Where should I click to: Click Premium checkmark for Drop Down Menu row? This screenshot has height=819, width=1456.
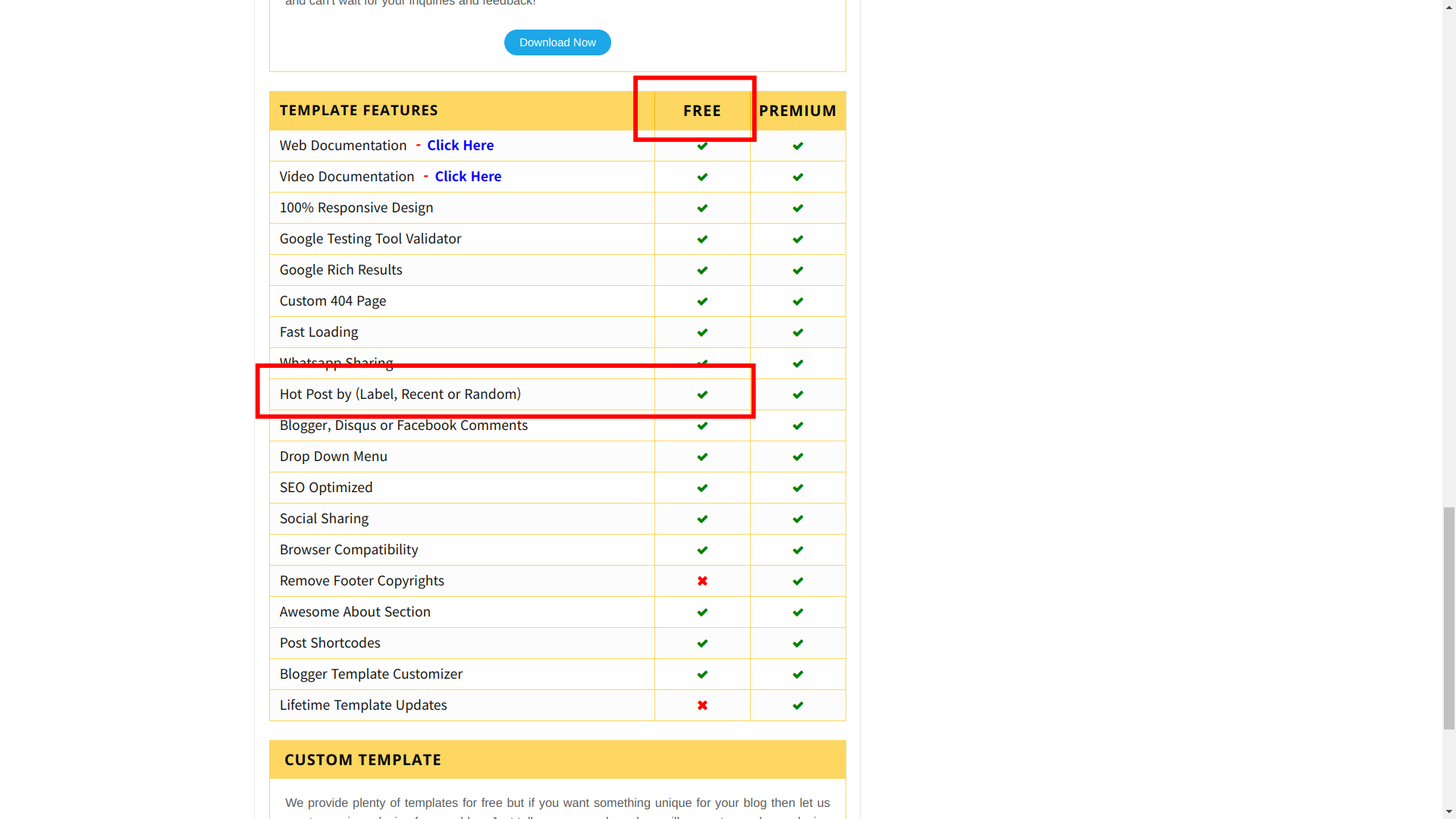coord(798,457)
